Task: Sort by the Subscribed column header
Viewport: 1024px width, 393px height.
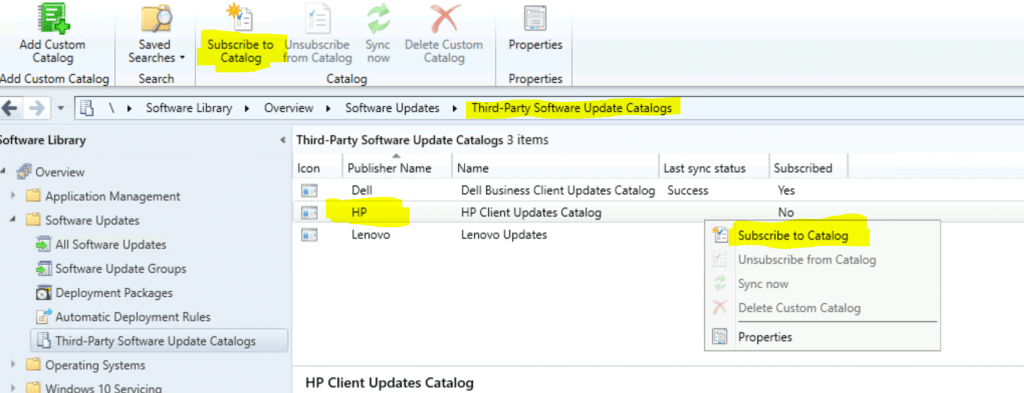Action: pos(808,168)
